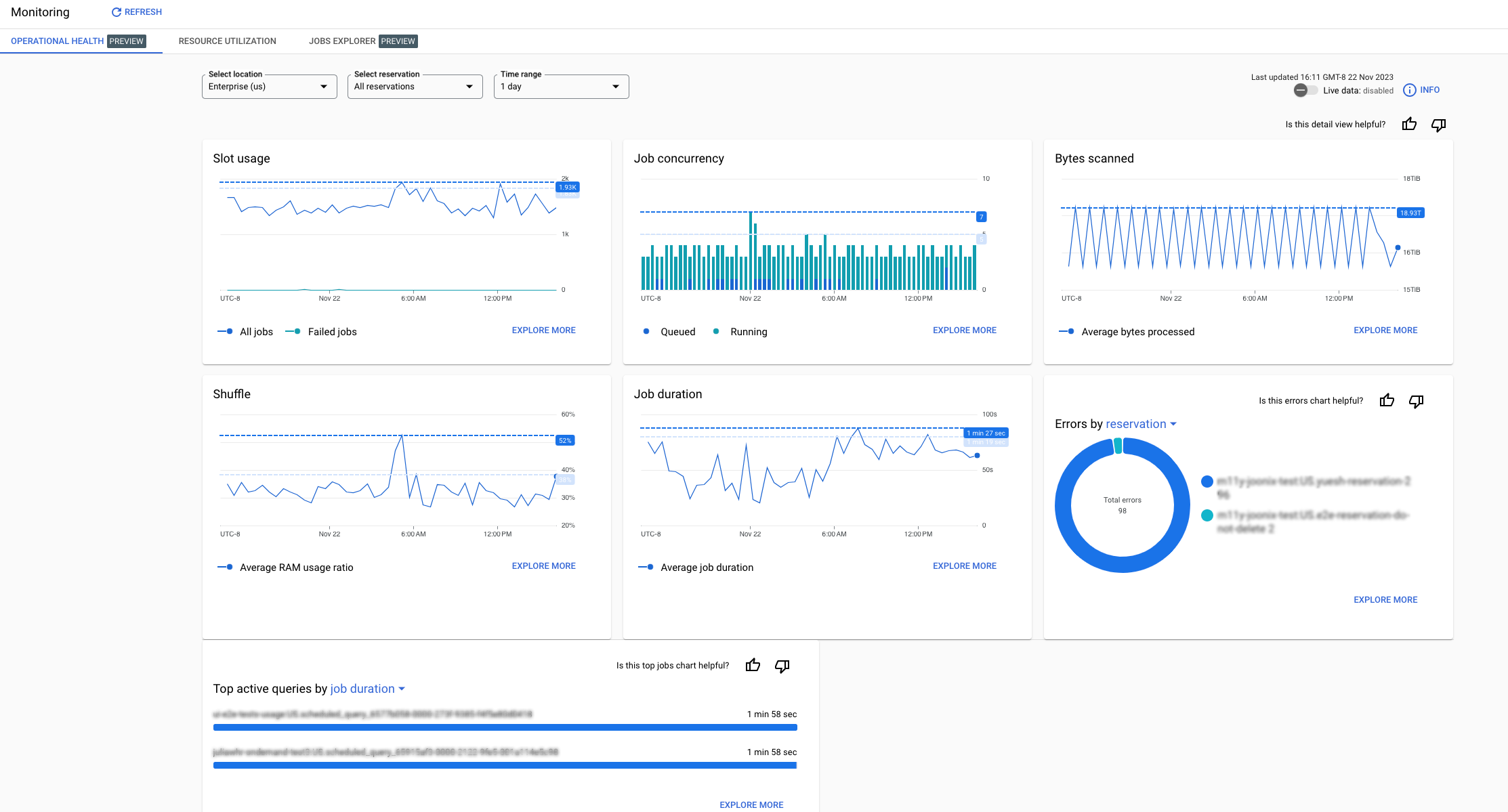Image resolution: width=1508 pixels, height=812 pixels.
Task: Click the thumbs up icon for top jobs chart
Action: [752, 665]
